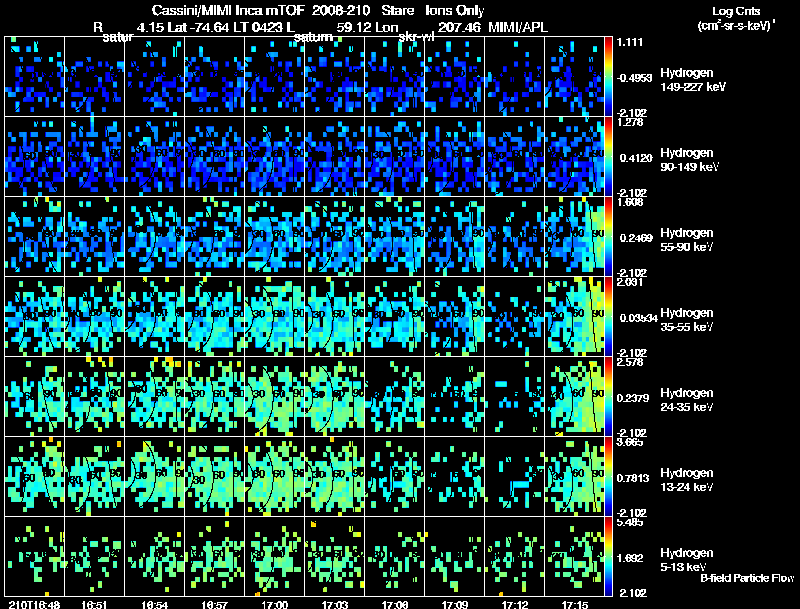Open the 35-55 keV image at 17:03
This screenshot has width=800, height=609.
click(x=335, y=316)
